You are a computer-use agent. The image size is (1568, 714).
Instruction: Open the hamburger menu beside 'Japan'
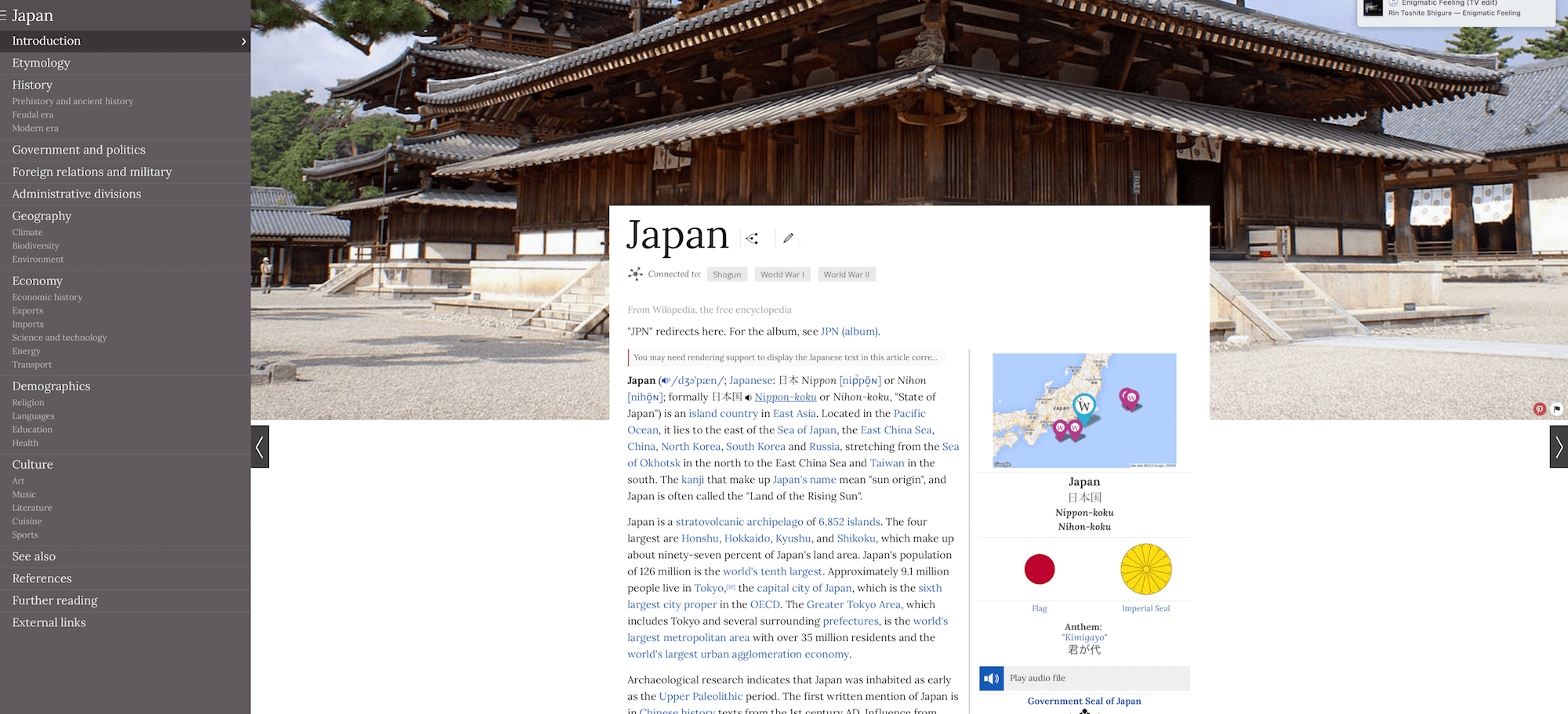pyautogui.click(x=5, y=15)
